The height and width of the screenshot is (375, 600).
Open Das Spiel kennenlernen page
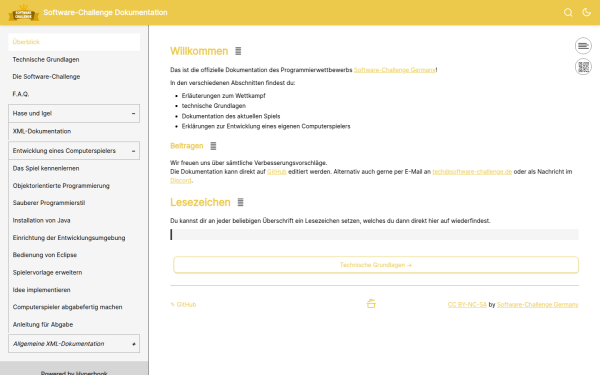[74, 168]
